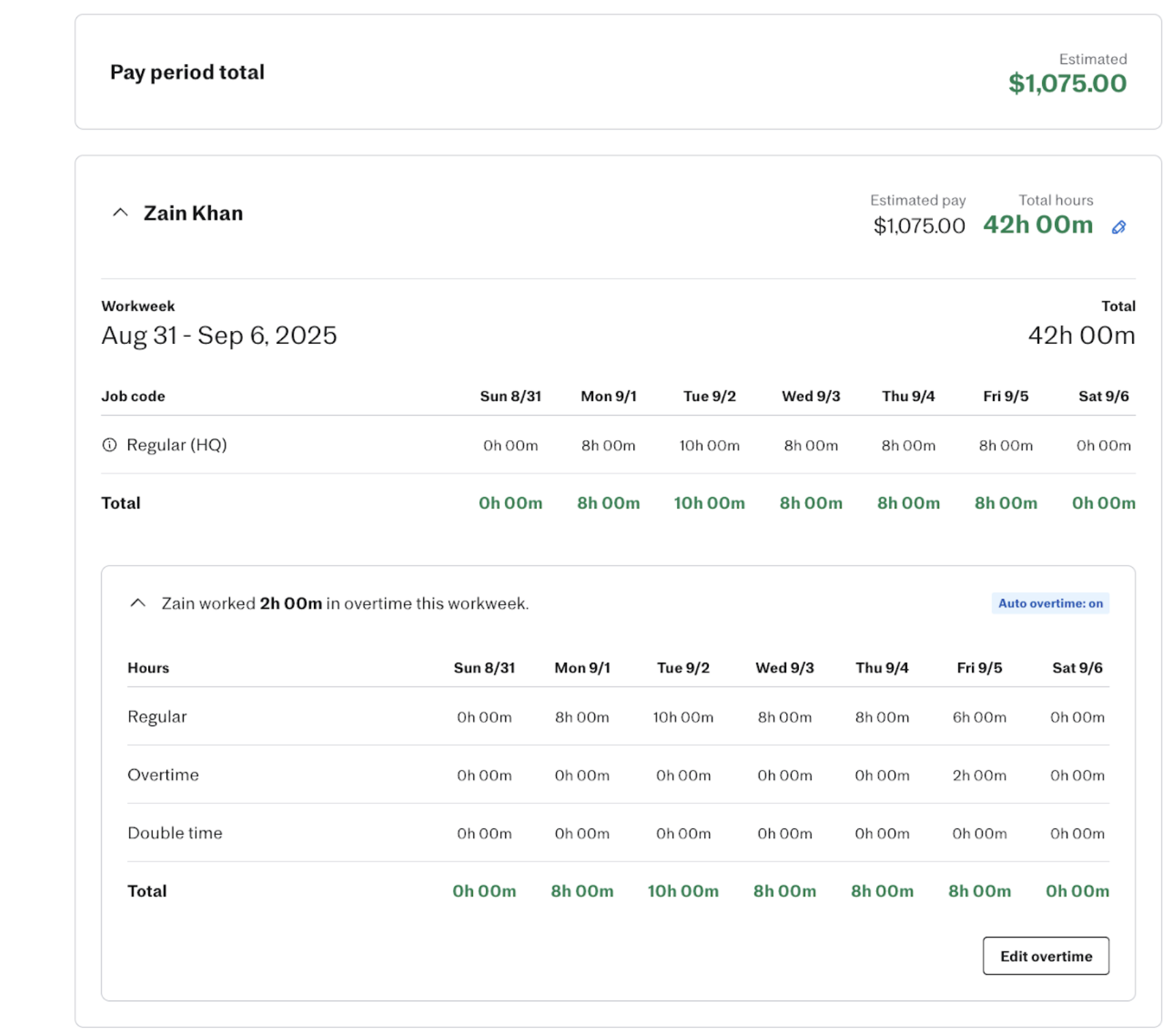Click the green $1,075.00 pay period estimate
Viewport: 1171px width, 1036px height.
click(x=1067, y=83)
